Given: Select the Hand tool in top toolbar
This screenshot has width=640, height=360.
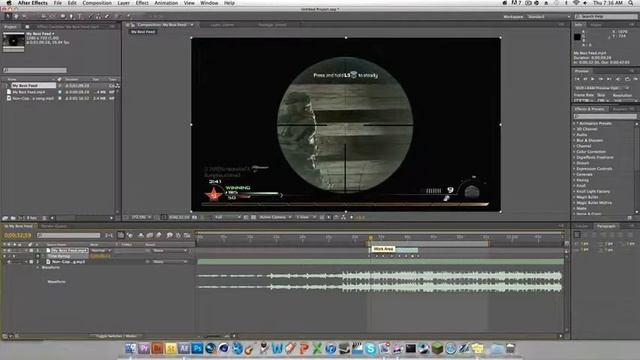Looking at the screenshot, I should (16, 16).
